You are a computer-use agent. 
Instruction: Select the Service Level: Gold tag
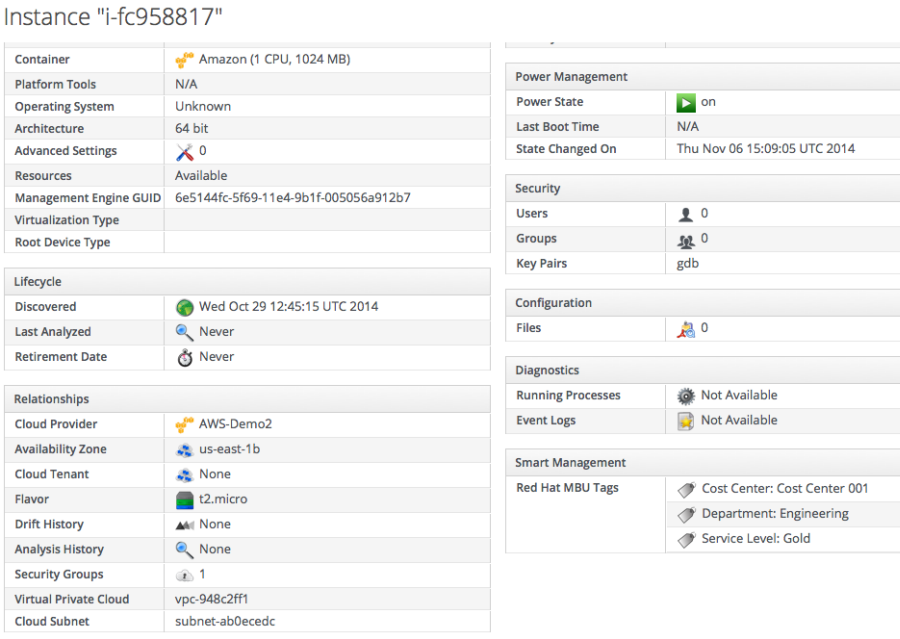coord(756,539)
